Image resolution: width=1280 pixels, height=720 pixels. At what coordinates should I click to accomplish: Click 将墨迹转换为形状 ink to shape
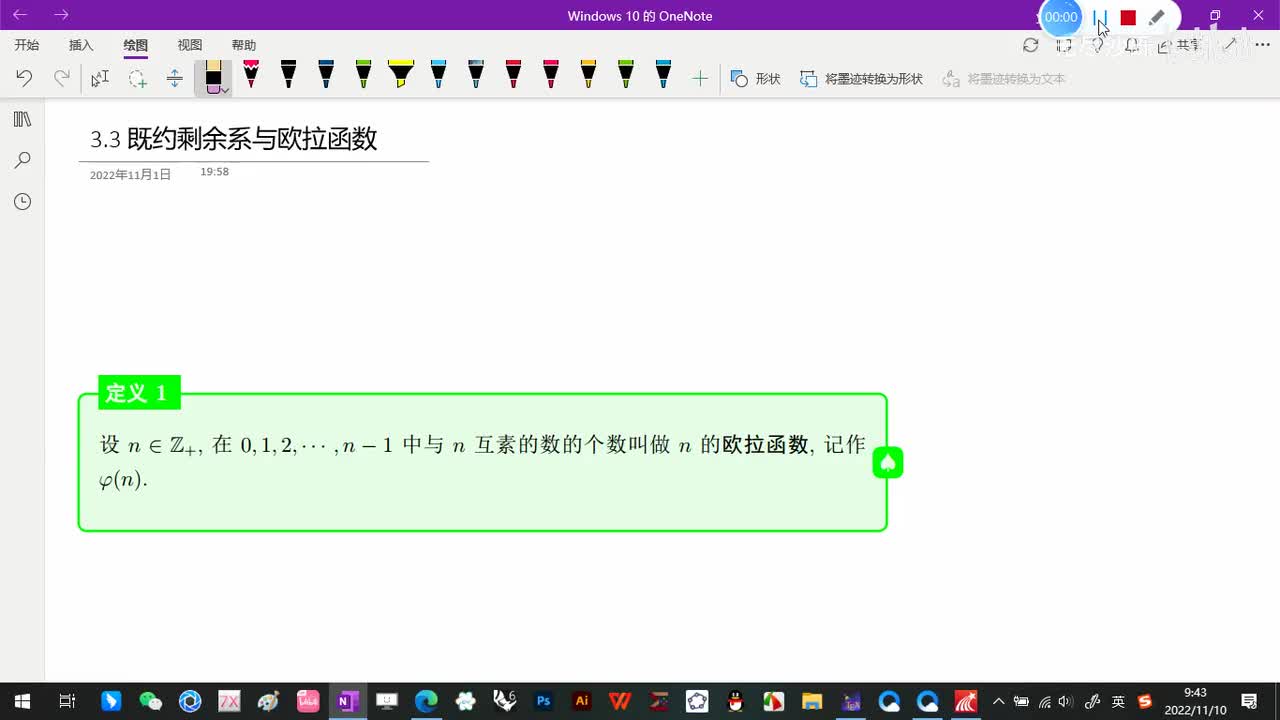click(x=861, y=78)
